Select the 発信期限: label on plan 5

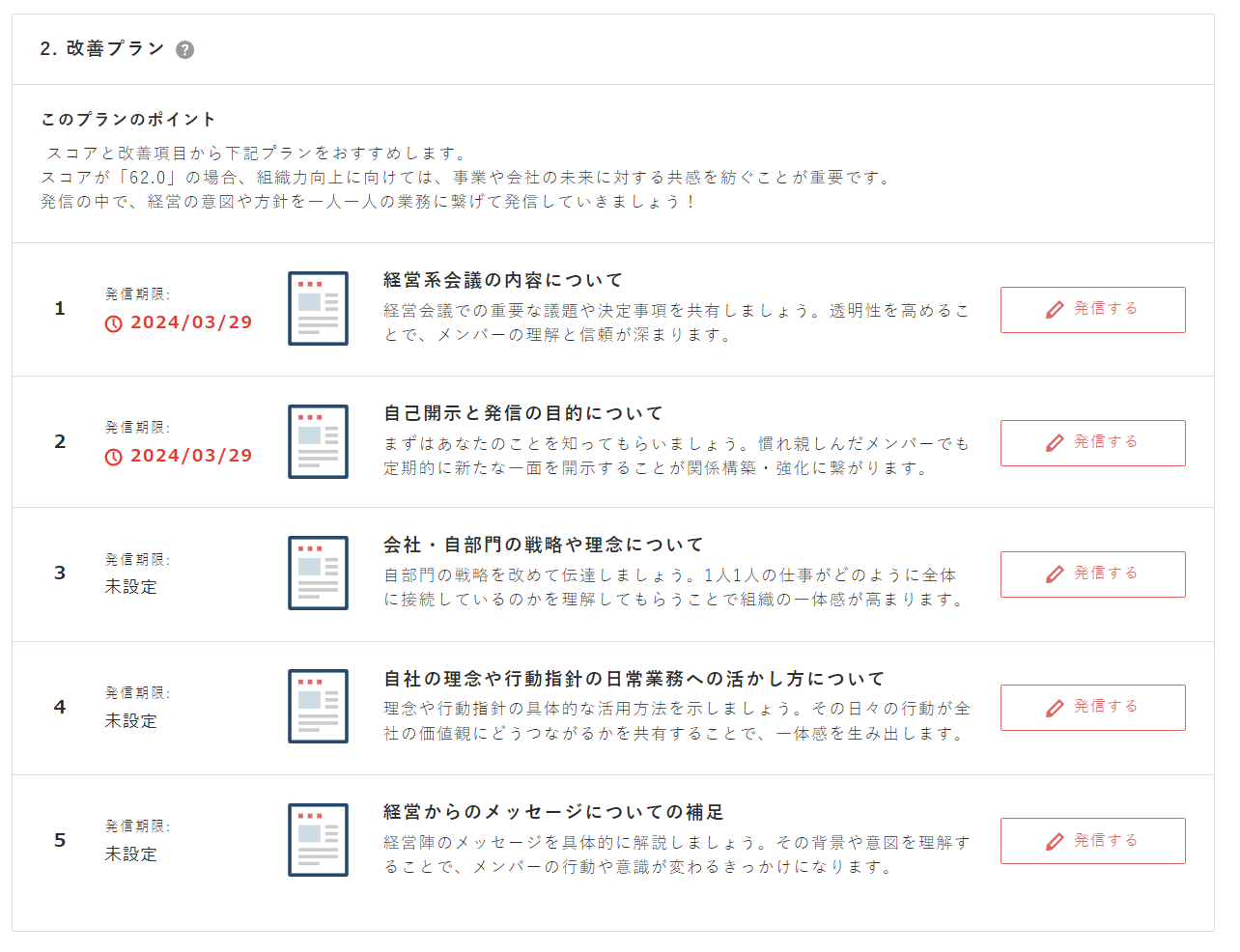(x=138, y=826)
